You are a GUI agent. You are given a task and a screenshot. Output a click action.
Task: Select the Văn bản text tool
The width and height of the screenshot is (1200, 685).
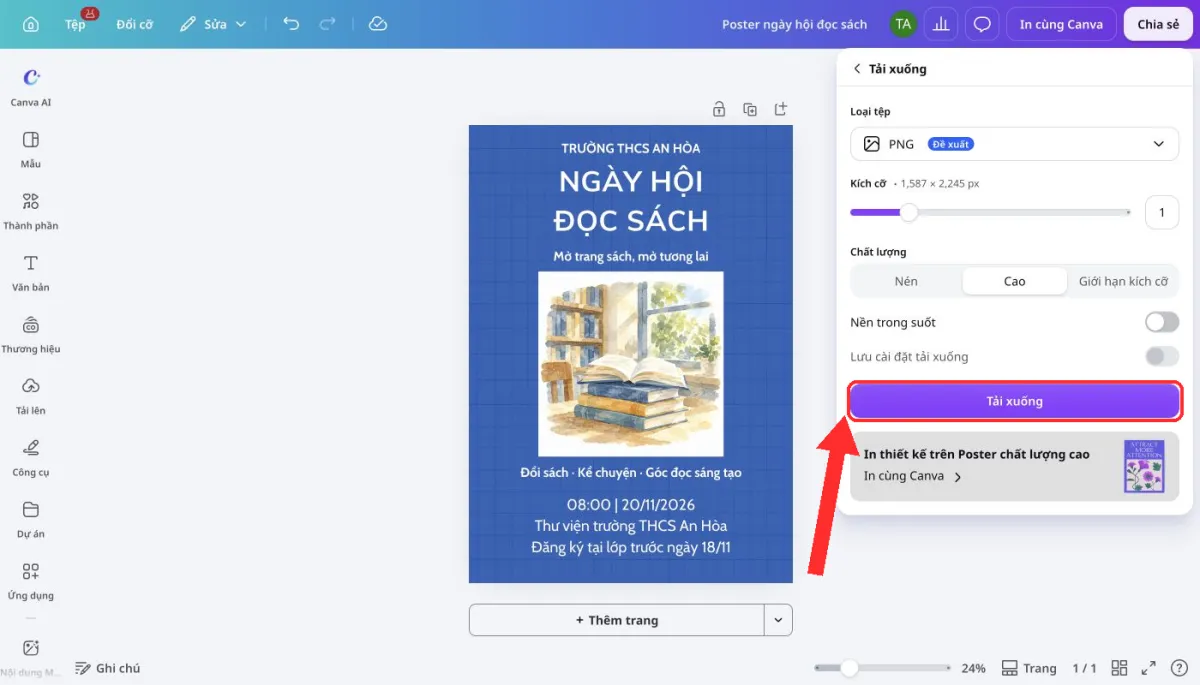point(31,272)
